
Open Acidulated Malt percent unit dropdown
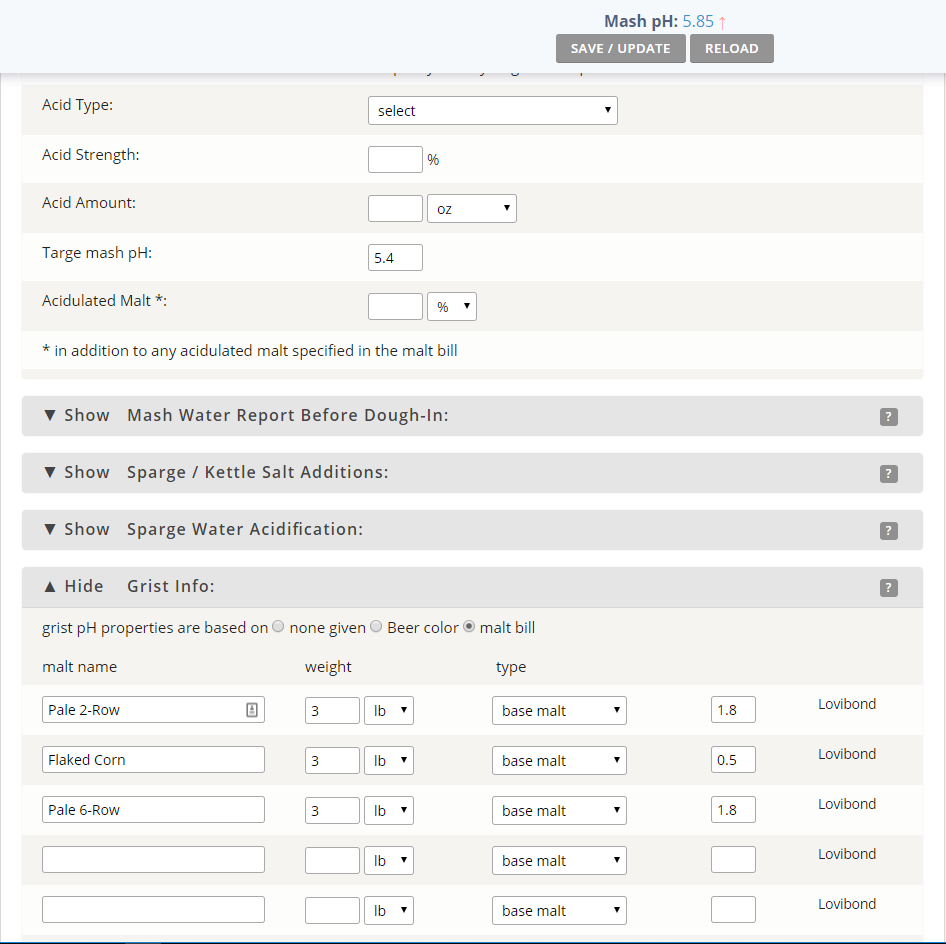pos(451,307)
